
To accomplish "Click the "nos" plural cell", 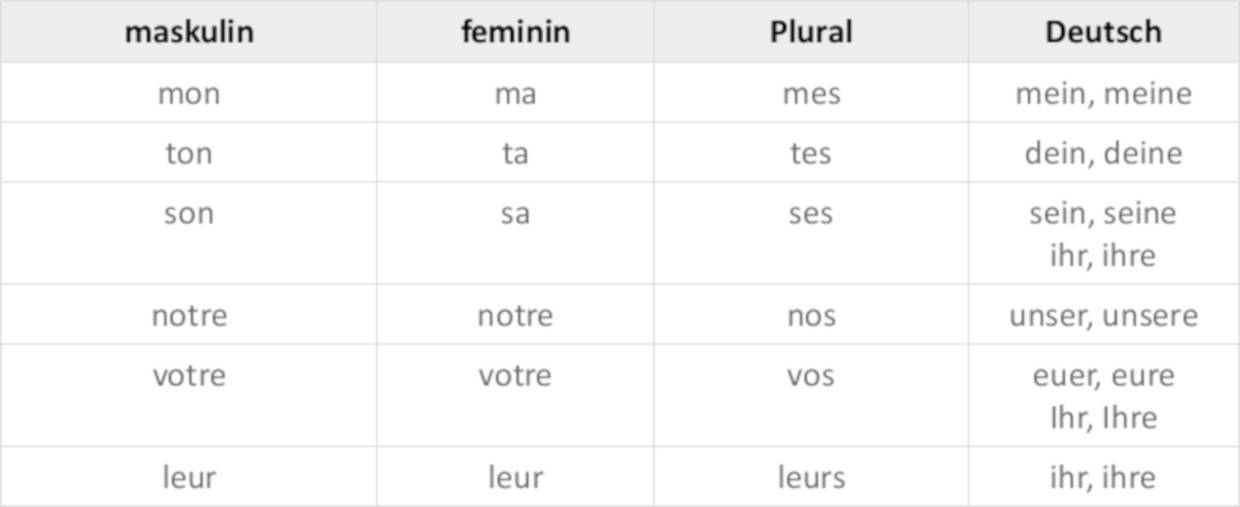I will coord(811,316).
